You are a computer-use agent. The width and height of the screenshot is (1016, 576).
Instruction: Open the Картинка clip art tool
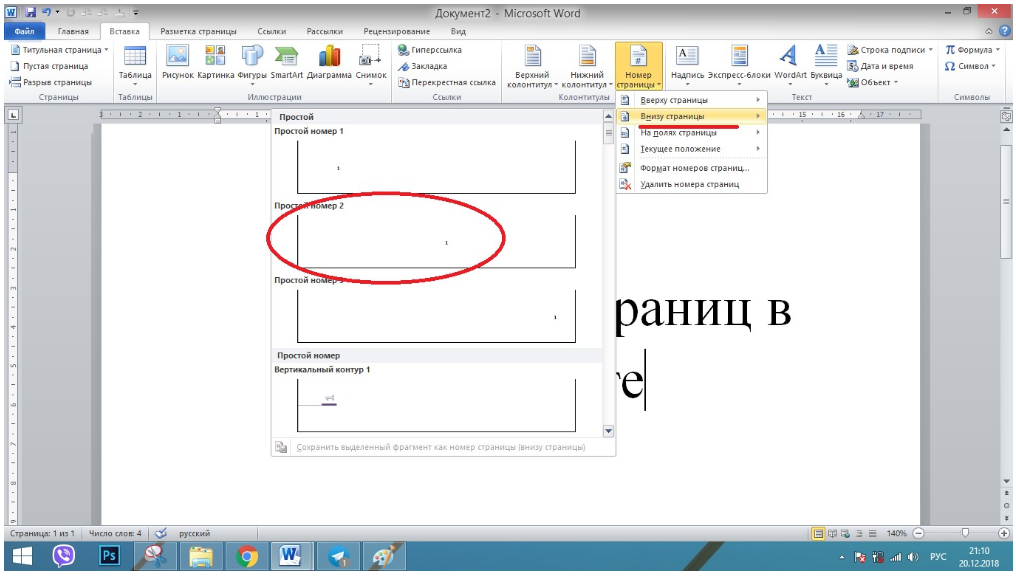coord(215,63)
